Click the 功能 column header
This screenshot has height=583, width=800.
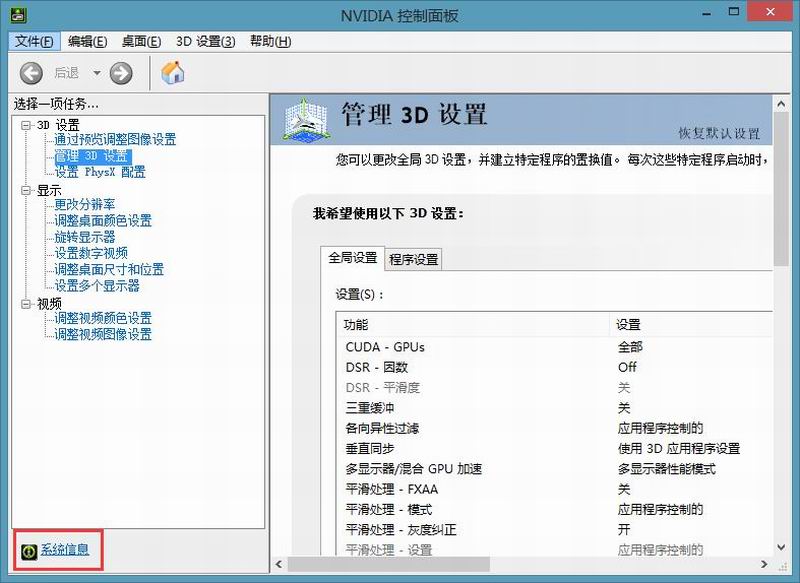[472, 324]
